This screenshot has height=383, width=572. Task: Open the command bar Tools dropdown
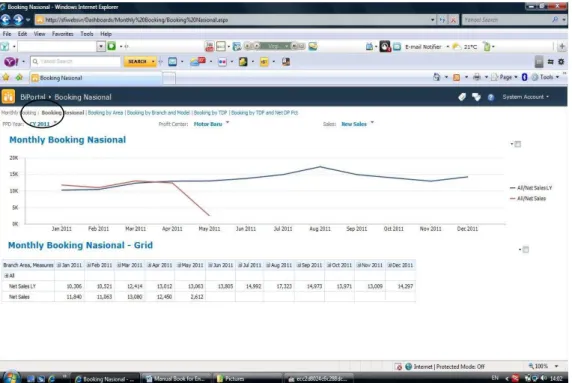pyautogui.click(x=545, y=77)
